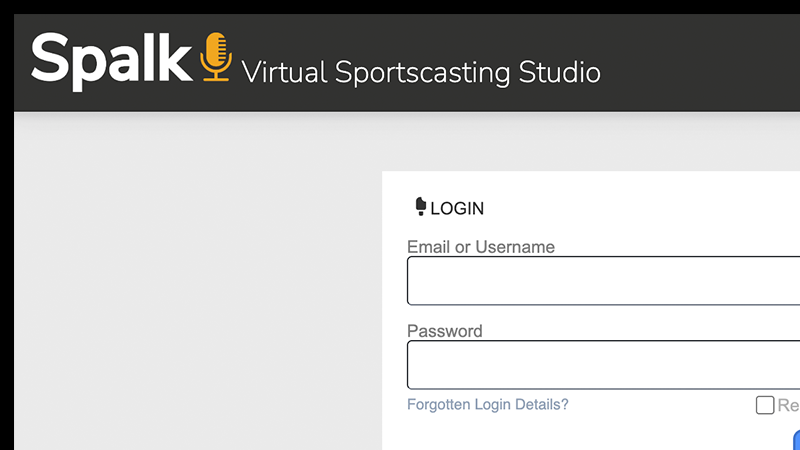Image resolution: width=800 pixels, height=450 pixels.
Task: Click the partially visible Remember label text
Action: pyautogui.click(x=788, y=405)
